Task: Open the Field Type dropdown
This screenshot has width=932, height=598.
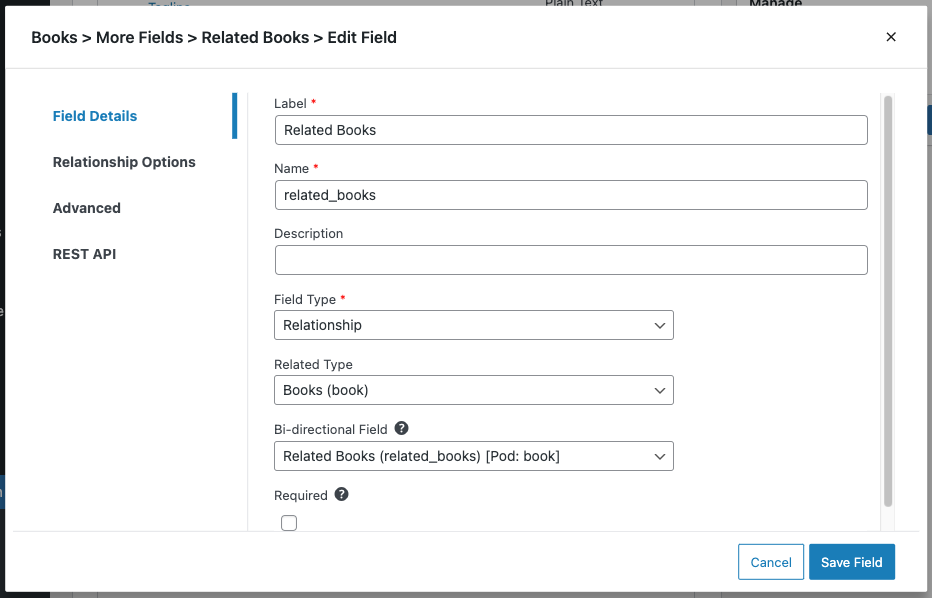Action: 473,325
